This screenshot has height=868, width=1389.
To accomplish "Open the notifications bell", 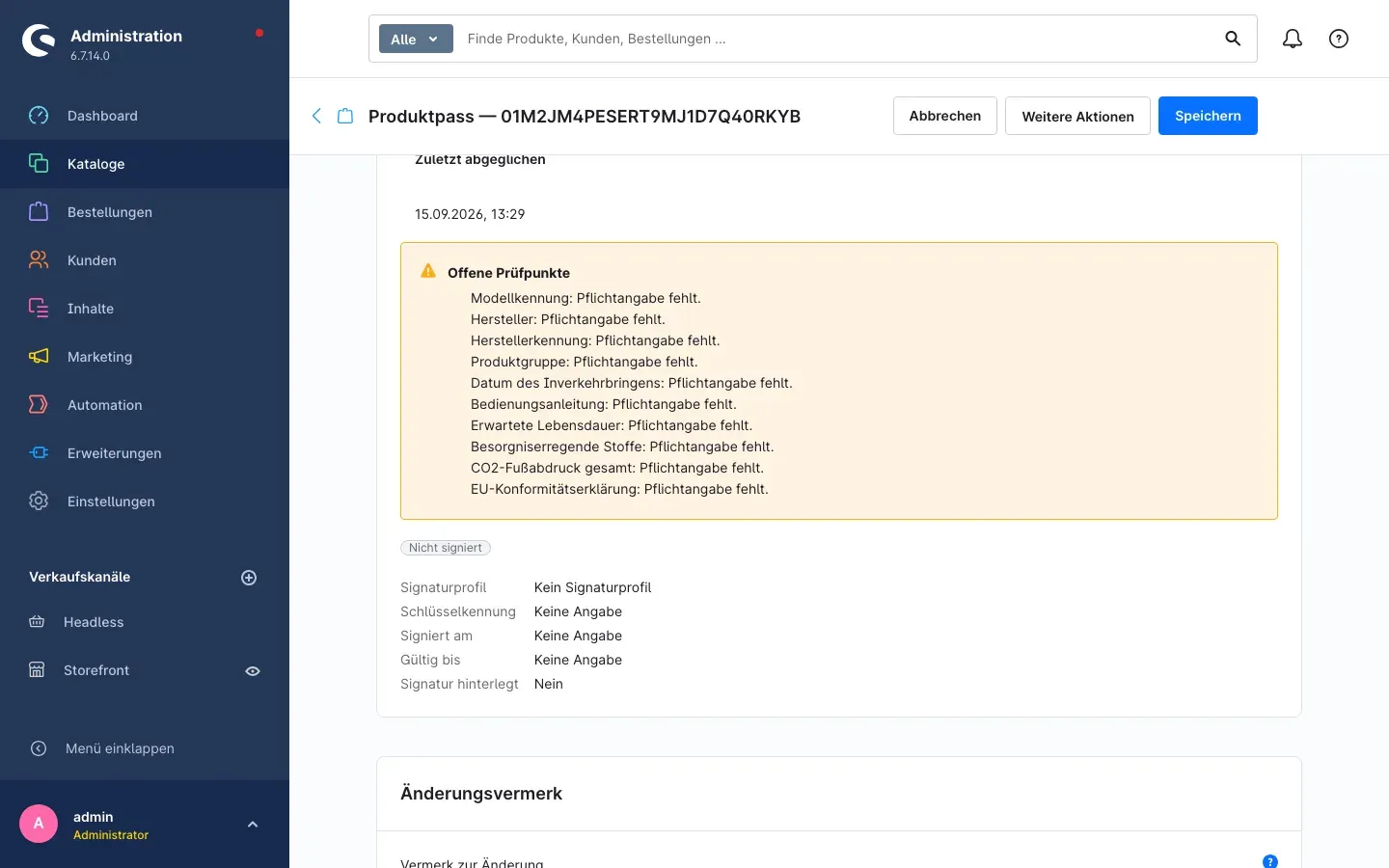I will point(1293,39).
